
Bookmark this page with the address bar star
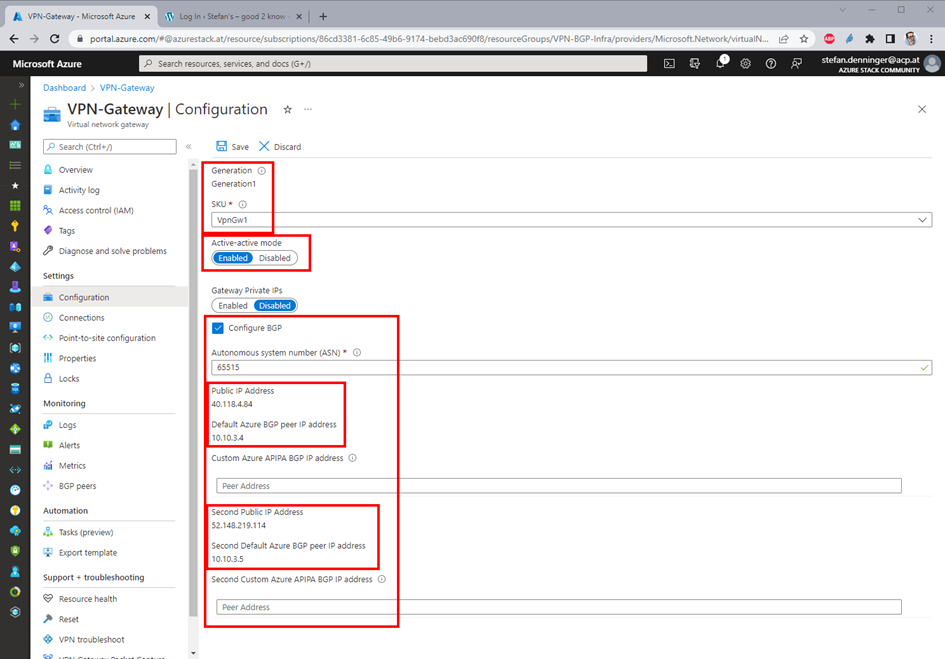804,39
